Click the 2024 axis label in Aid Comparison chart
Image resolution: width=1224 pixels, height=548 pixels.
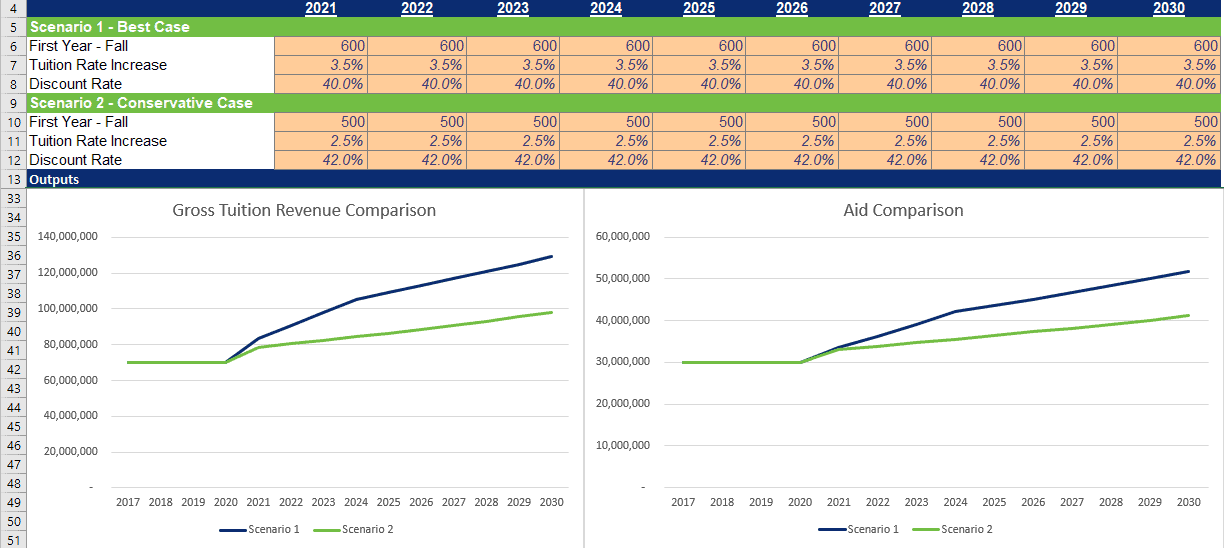pyautogui.click(x=955, y=501)
